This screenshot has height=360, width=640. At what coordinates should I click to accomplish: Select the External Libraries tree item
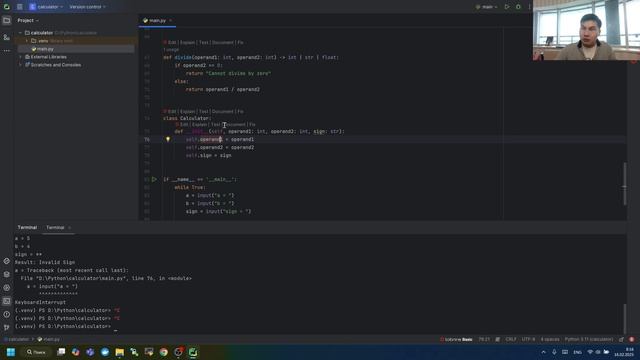point(48,57)
